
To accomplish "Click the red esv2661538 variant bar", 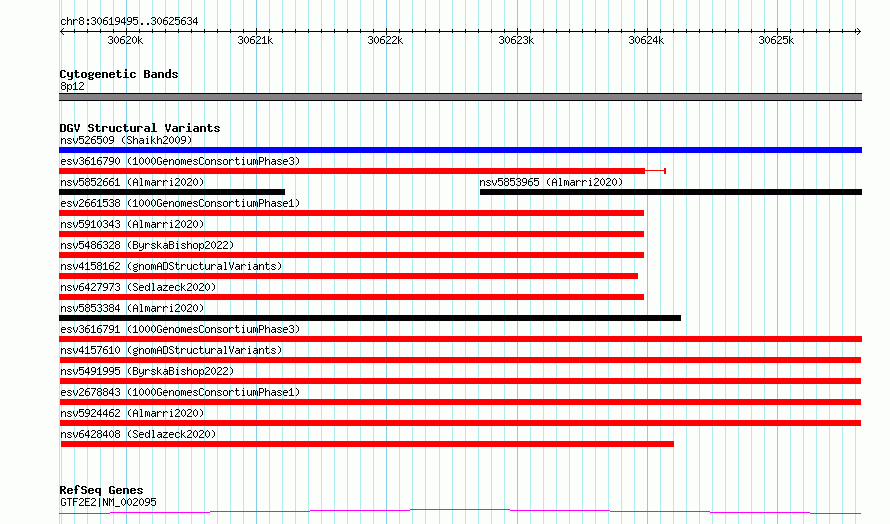I will point(351,213).
